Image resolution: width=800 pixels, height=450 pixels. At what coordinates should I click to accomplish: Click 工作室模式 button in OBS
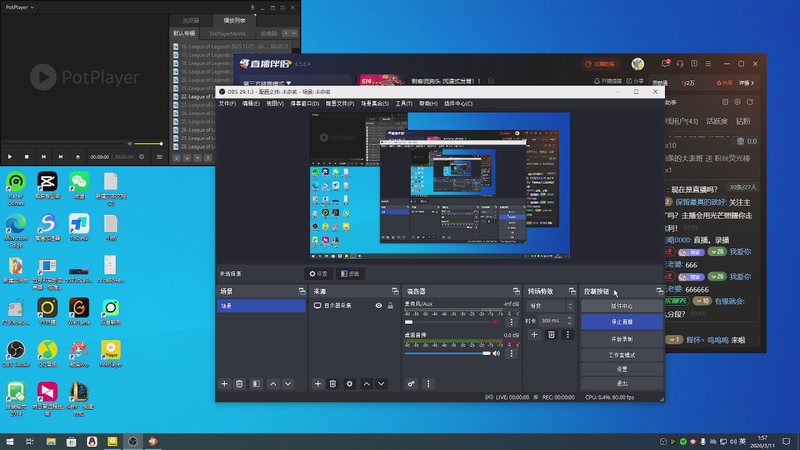point(622,355)
